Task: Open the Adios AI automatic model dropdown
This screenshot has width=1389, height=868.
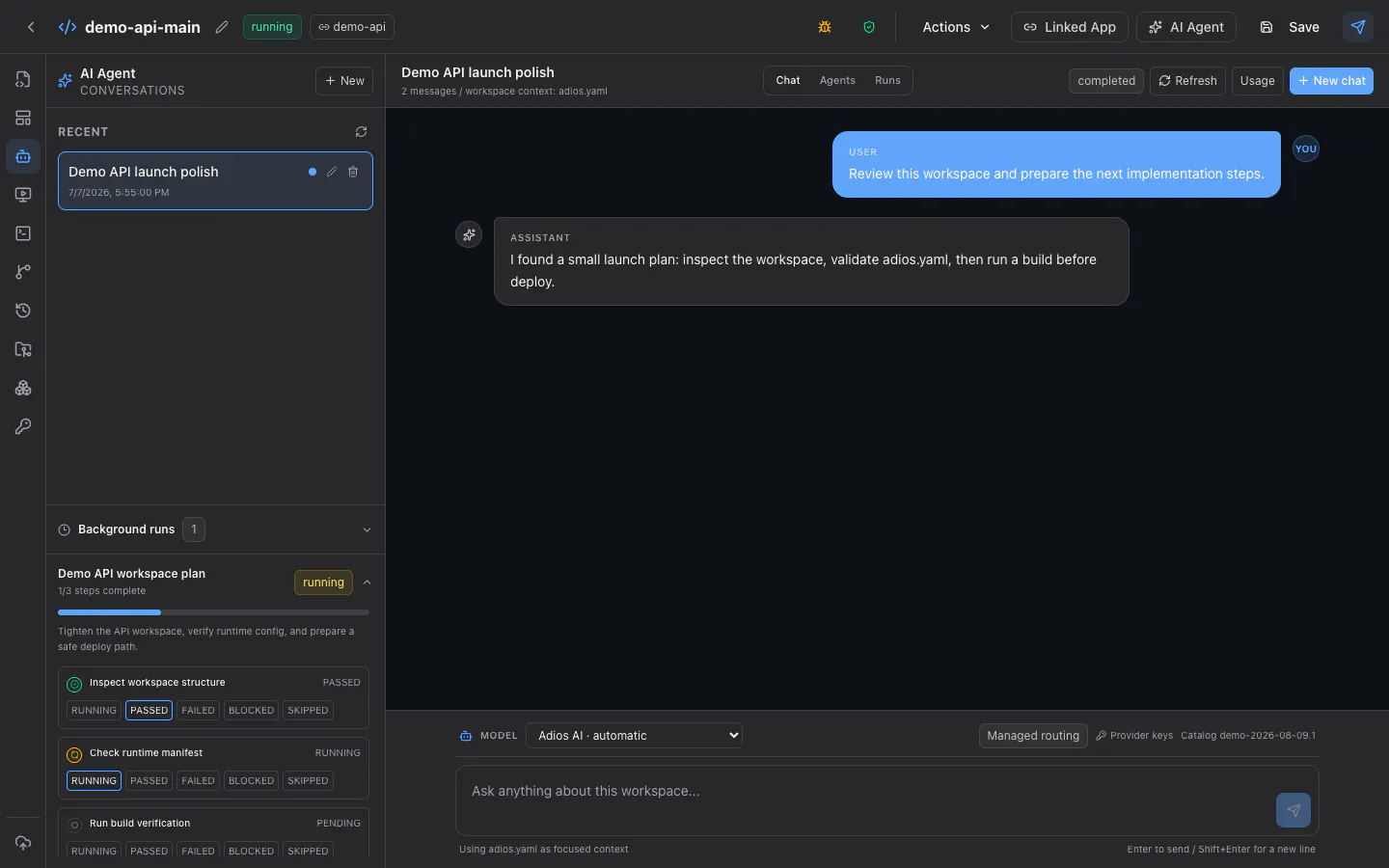Action: click(634, 736)
